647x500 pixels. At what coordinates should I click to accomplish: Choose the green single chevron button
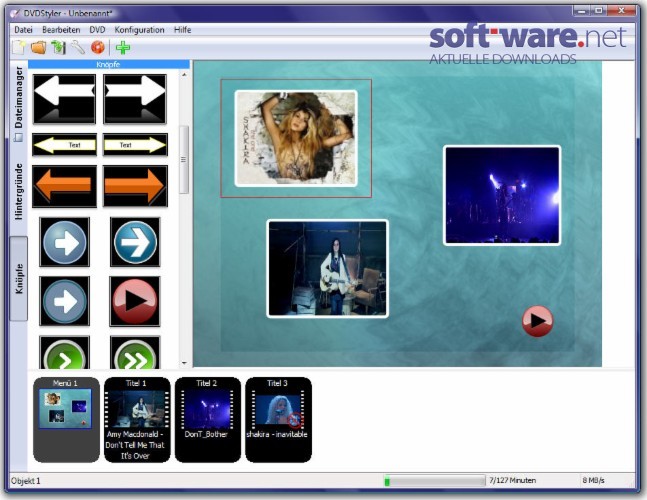(x=64, y=353)
